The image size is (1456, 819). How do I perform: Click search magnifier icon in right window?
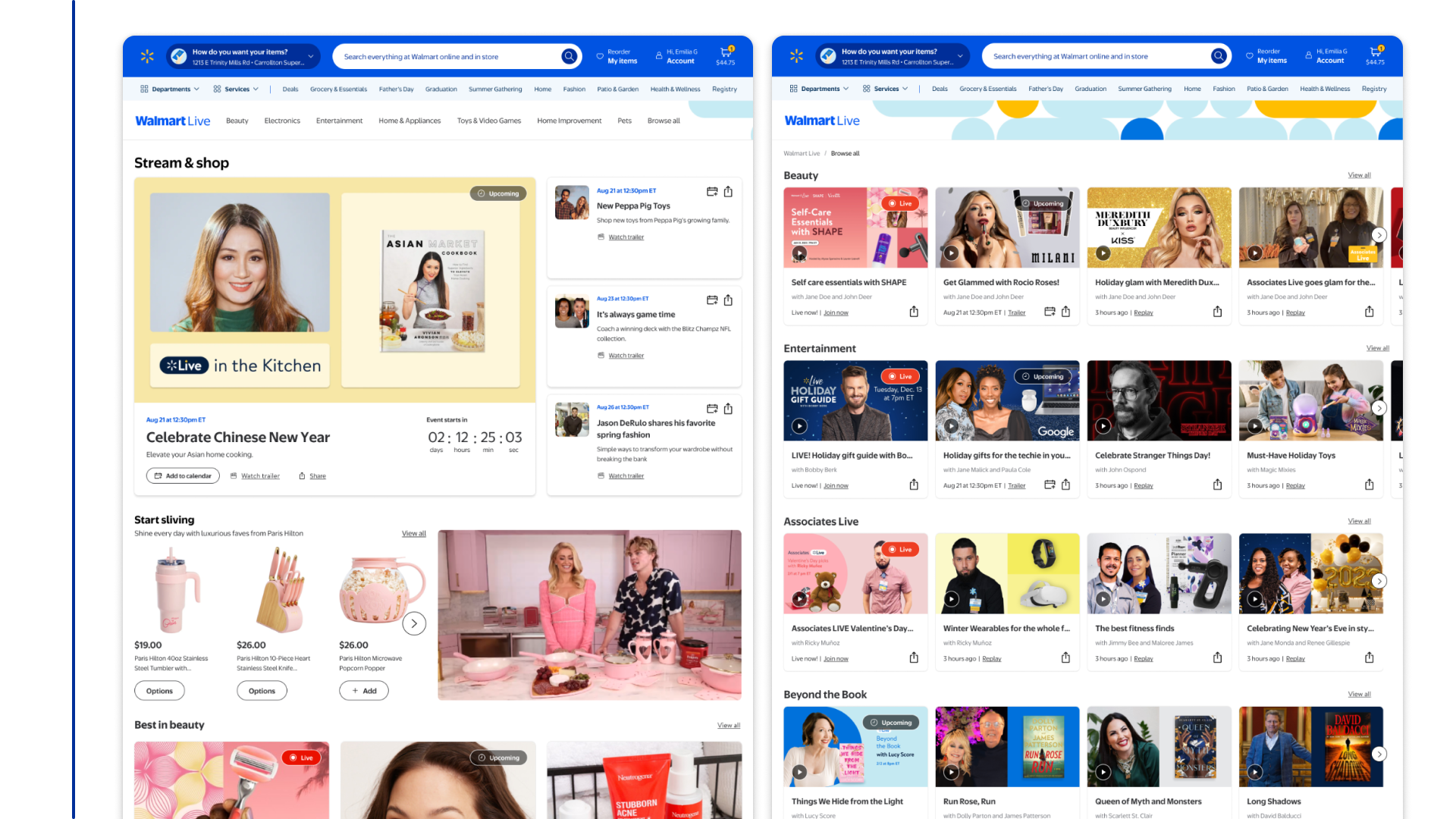pyautogui.click(x=1219, y=56)
